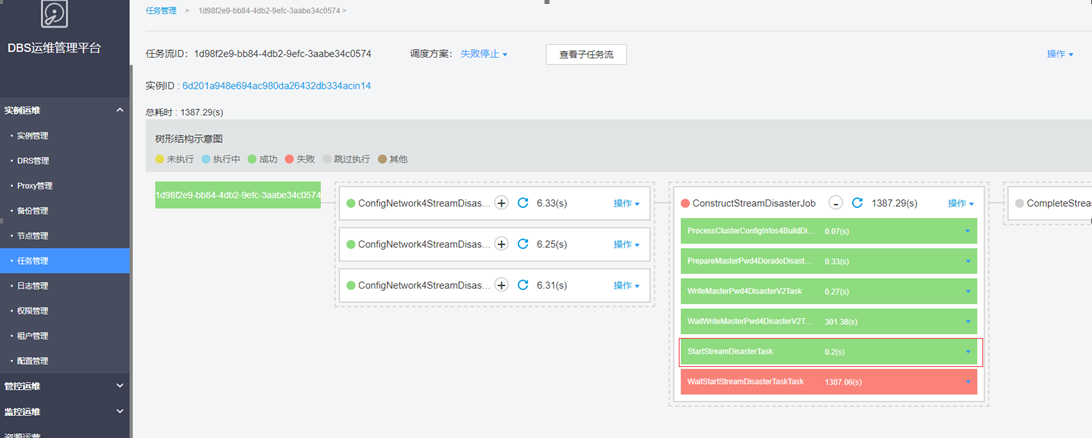Click refresh icon on ConstructStreamDisasterJob
This screenshot has width=1092, height=438.
857,203
